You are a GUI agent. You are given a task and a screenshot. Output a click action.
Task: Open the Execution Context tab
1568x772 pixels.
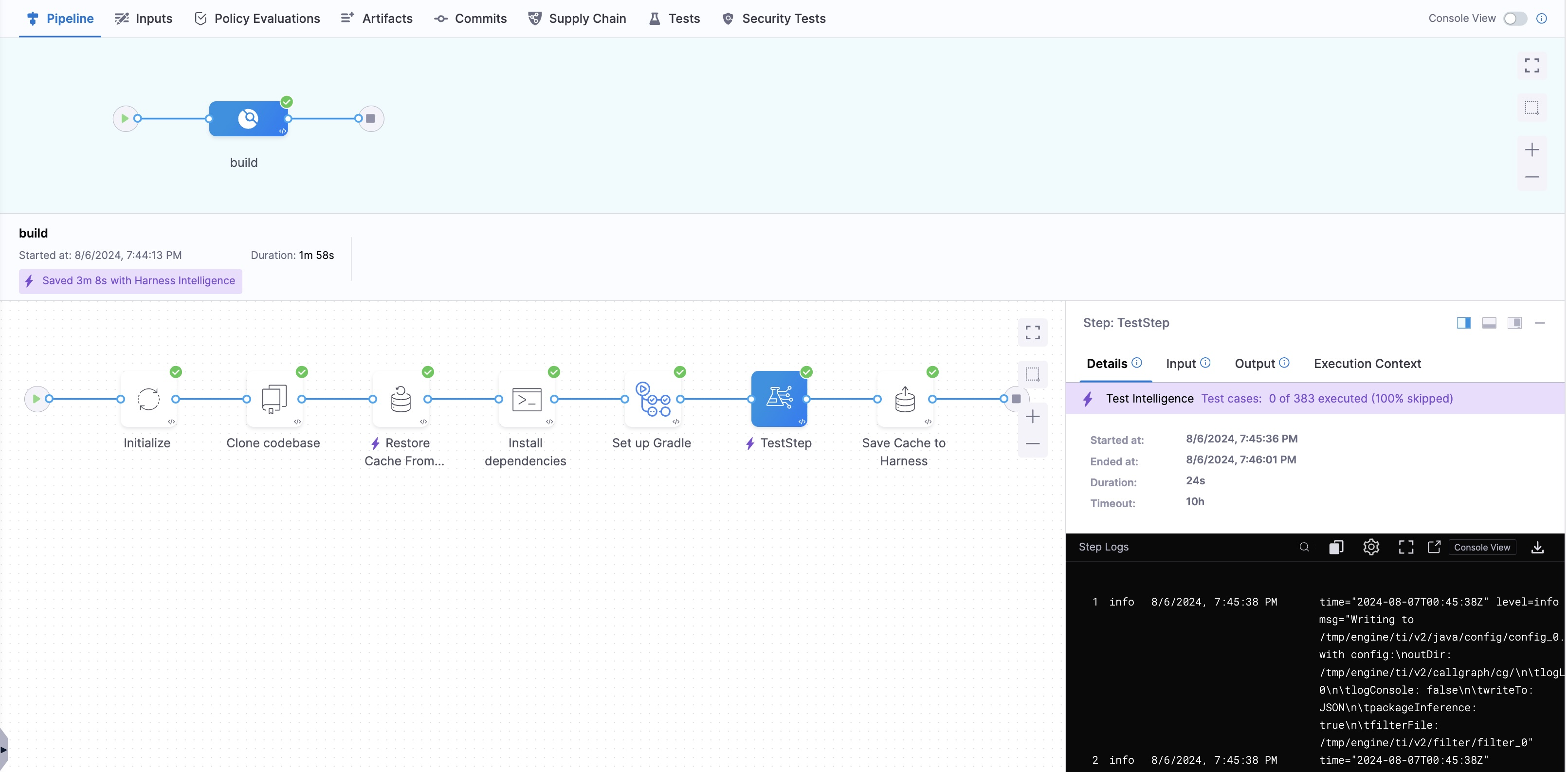pyautogui.click(x=1367, y=364)
